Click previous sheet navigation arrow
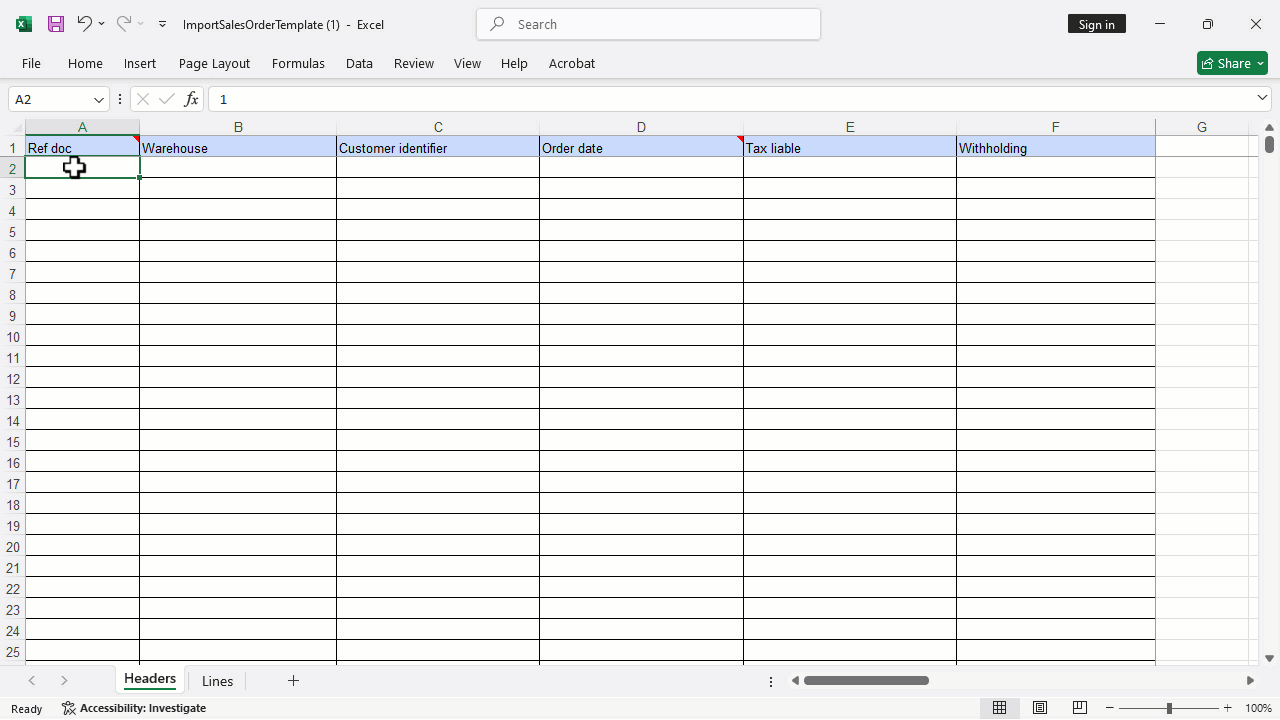 coord(32,680)
